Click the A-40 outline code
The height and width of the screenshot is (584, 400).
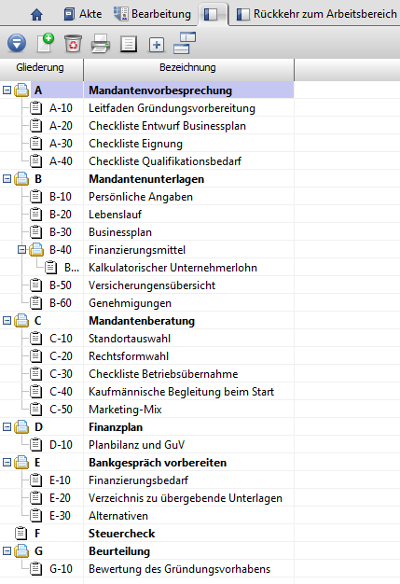(61, 161)
